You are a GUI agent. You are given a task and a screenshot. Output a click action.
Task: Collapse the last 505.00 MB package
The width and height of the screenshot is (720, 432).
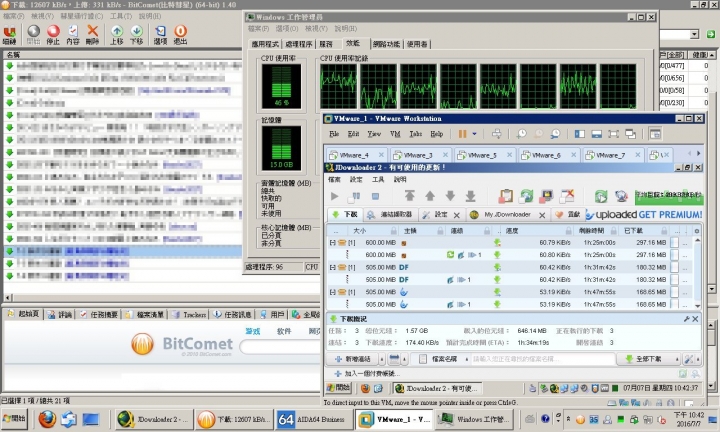click(x=332, y=292)
